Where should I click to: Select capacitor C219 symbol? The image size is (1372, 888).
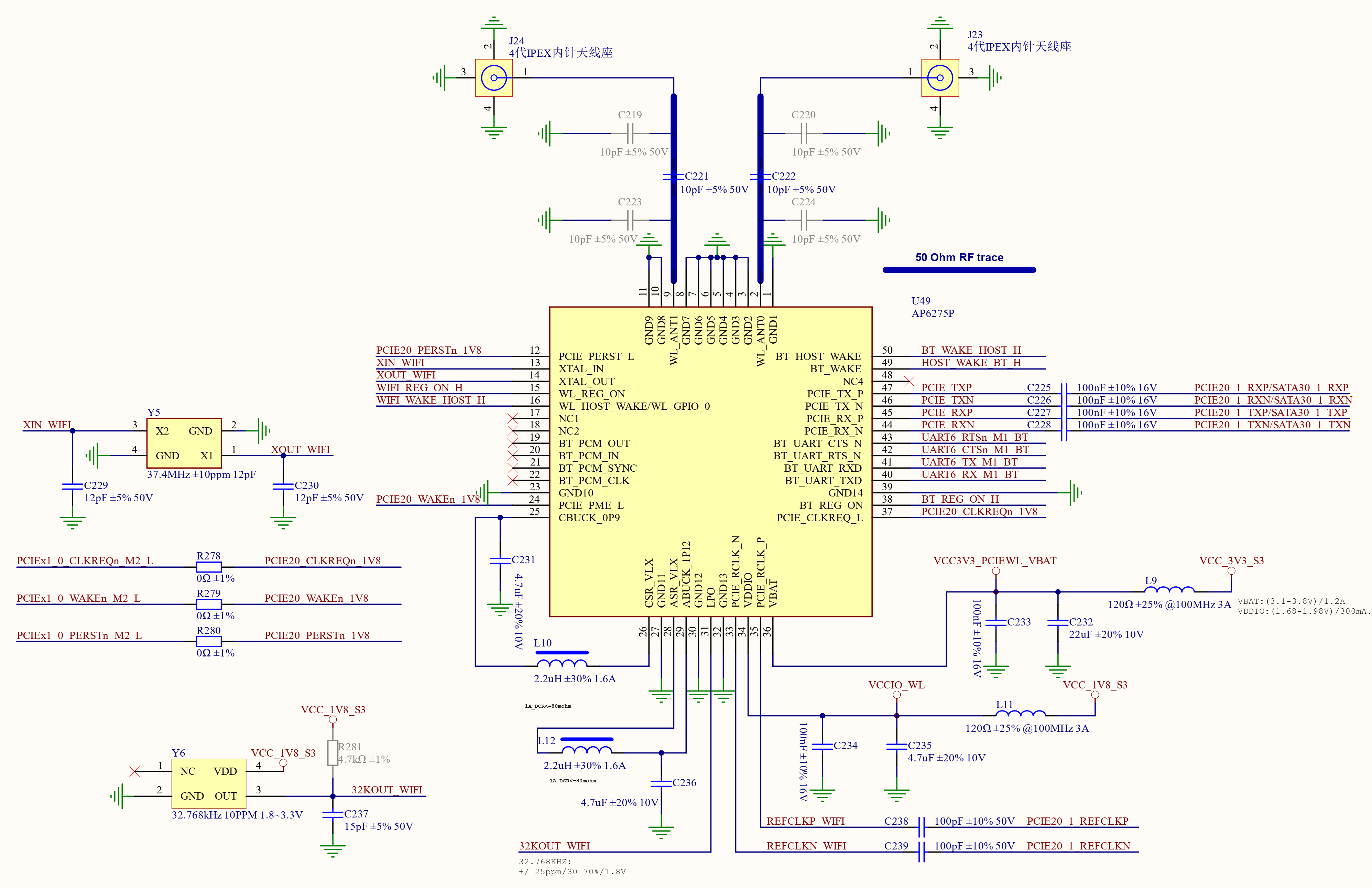pyautogui.click(x=630, y=133)
